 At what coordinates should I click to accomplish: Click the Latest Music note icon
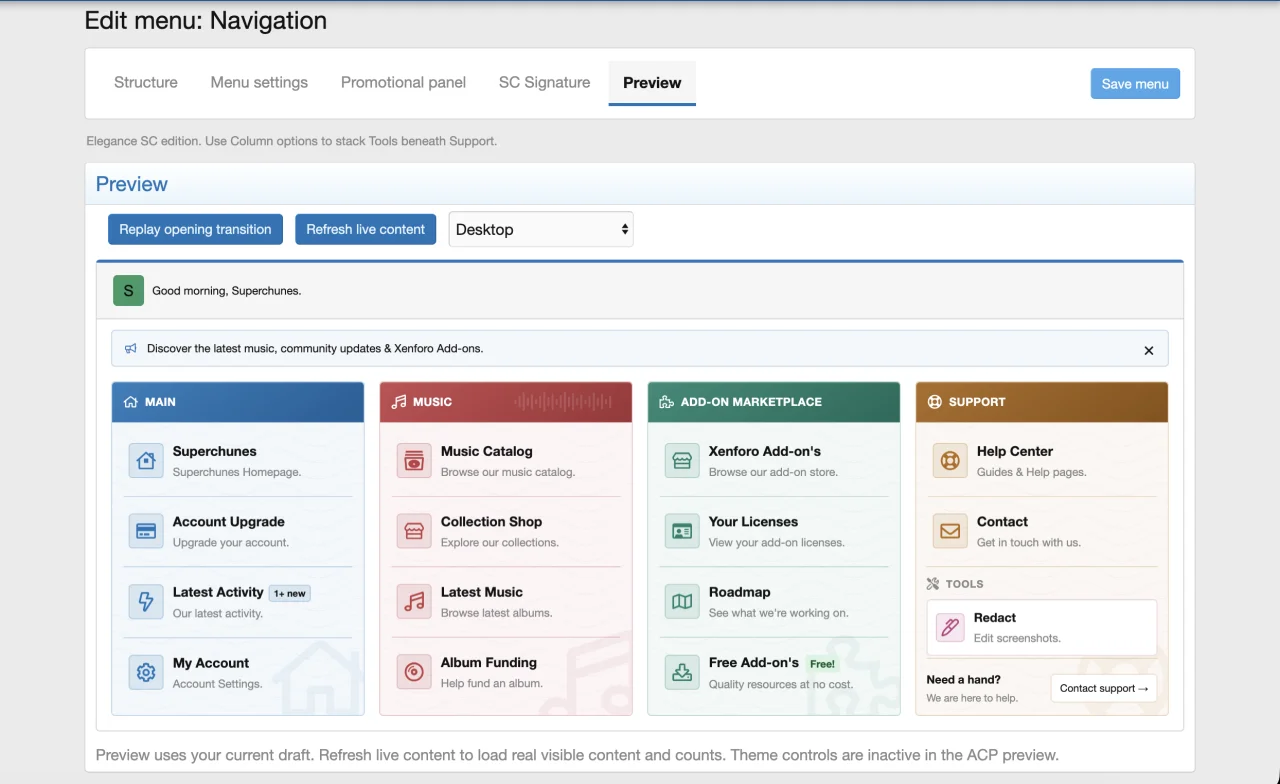pyautogui.click(x=414, y=602)
